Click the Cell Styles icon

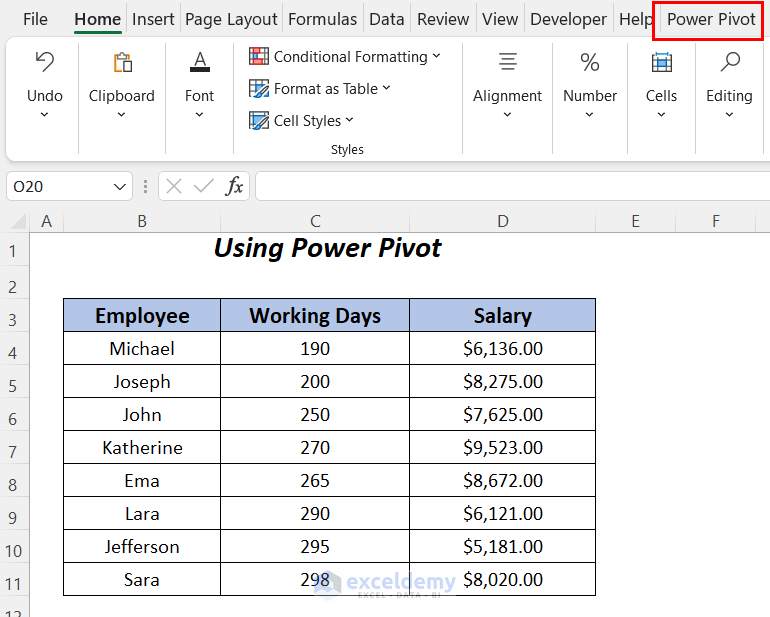pyautogui.click(x=259, y=120)
